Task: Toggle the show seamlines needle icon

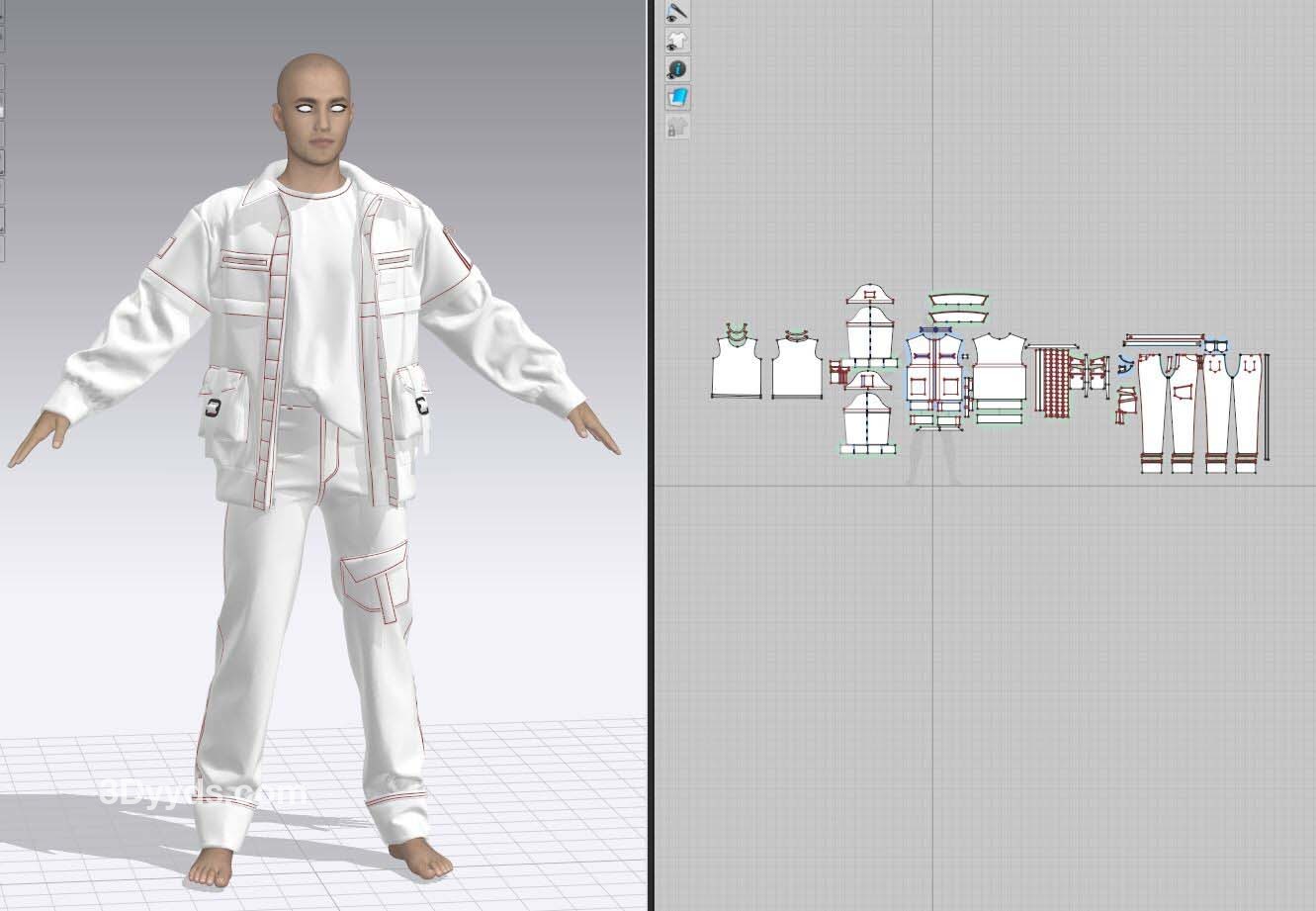Action: (x=677, y=12)
